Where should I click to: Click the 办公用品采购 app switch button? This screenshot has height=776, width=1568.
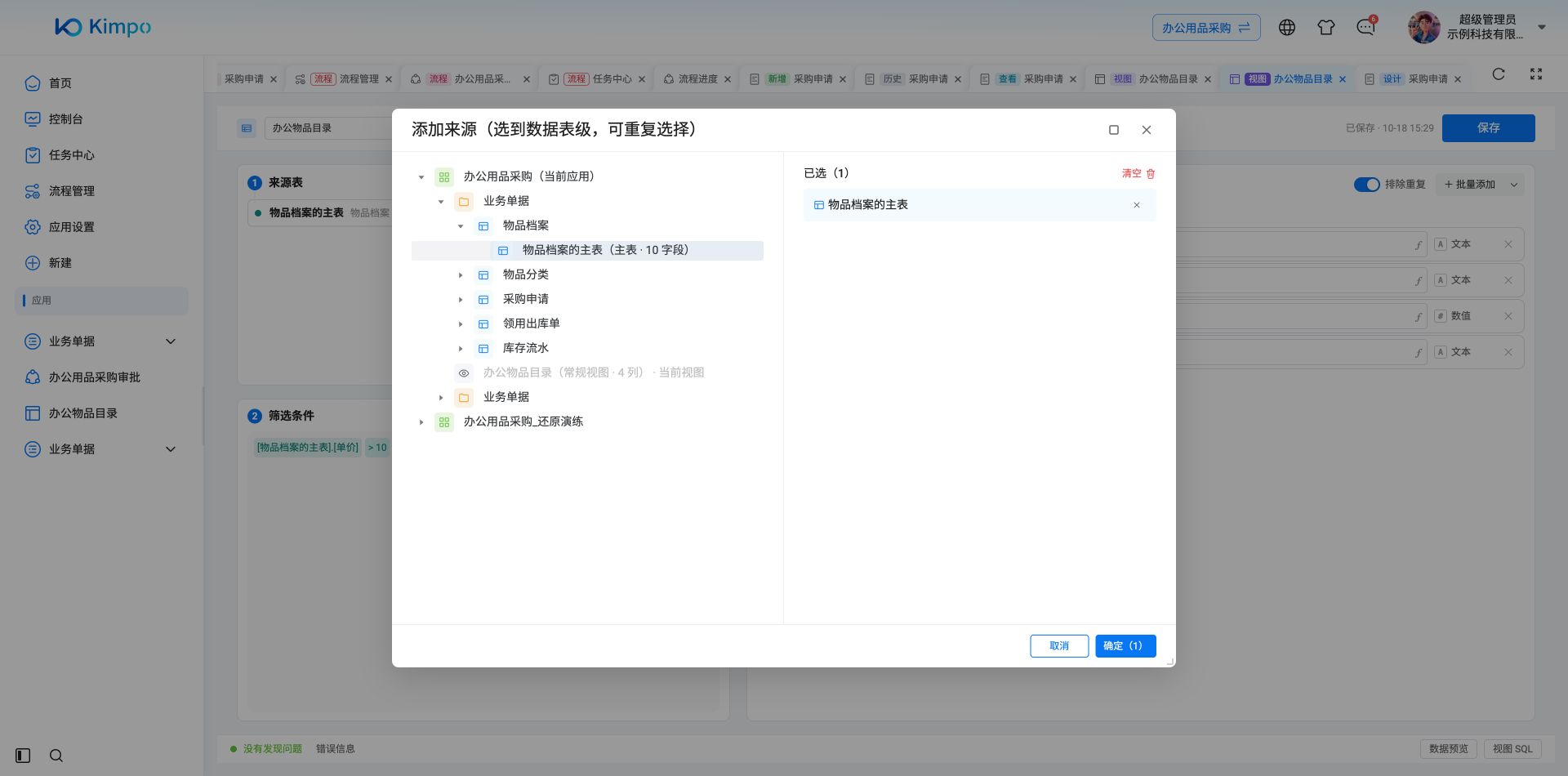click(1206, 28)
